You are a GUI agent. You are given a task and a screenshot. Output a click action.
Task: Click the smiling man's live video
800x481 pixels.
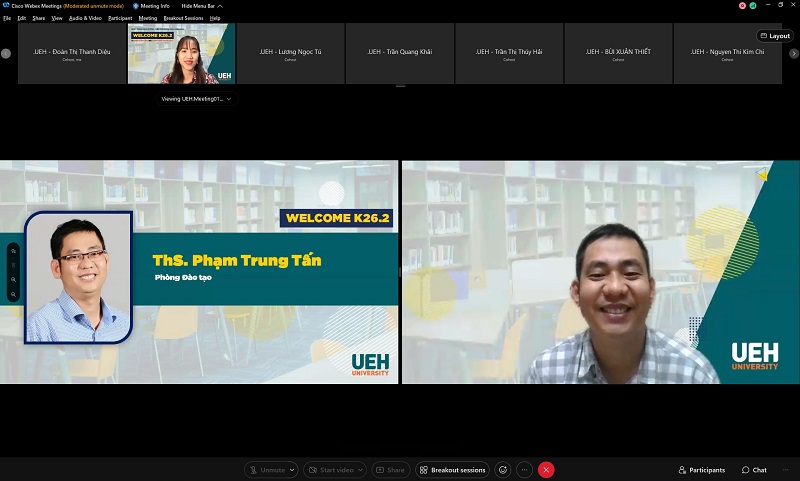[601, 272]
